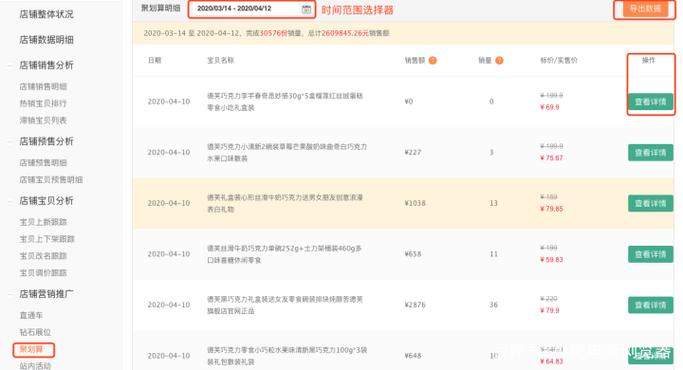The width and height of the screenshot is (683, 370).
Task: Select the 店铺营销推广 sidebar heading
Action: point(47,294)
